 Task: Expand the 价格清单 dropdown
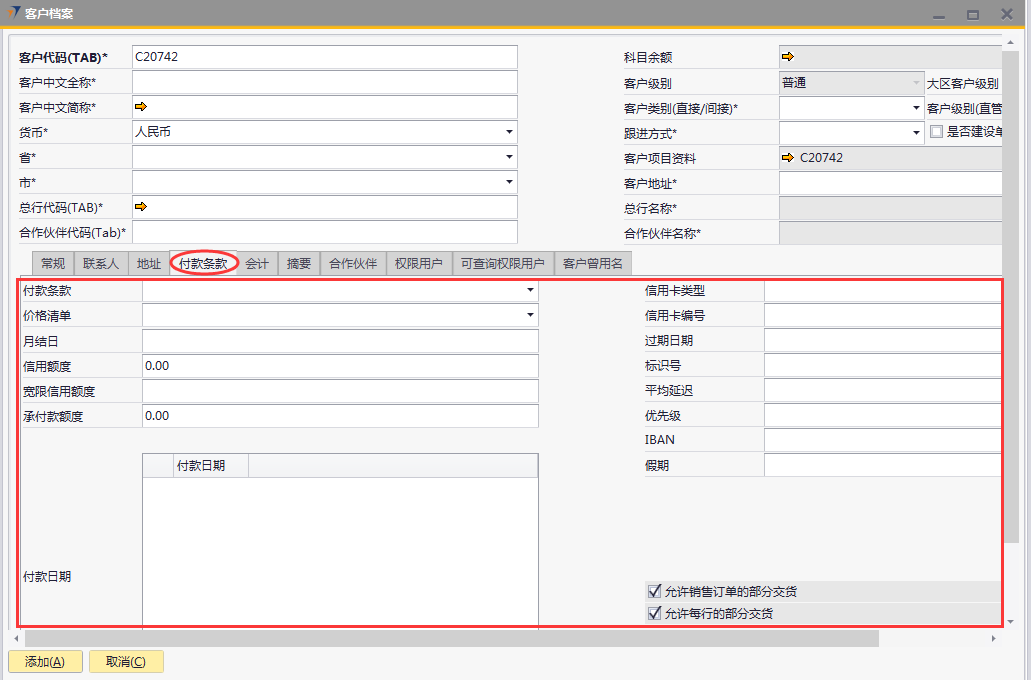530,316
